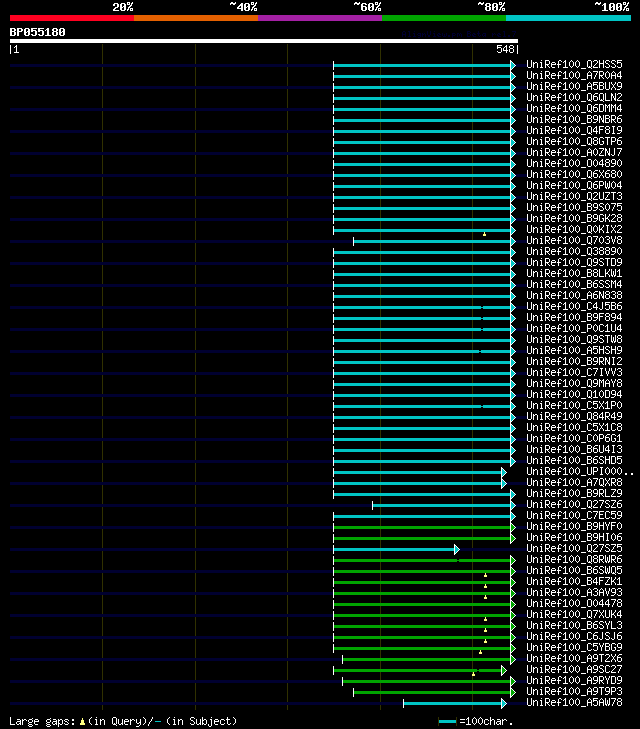Screen dimensions: 640x729
Task: Select the UniRef100_Q6DMM4 label
Action: 574,108
